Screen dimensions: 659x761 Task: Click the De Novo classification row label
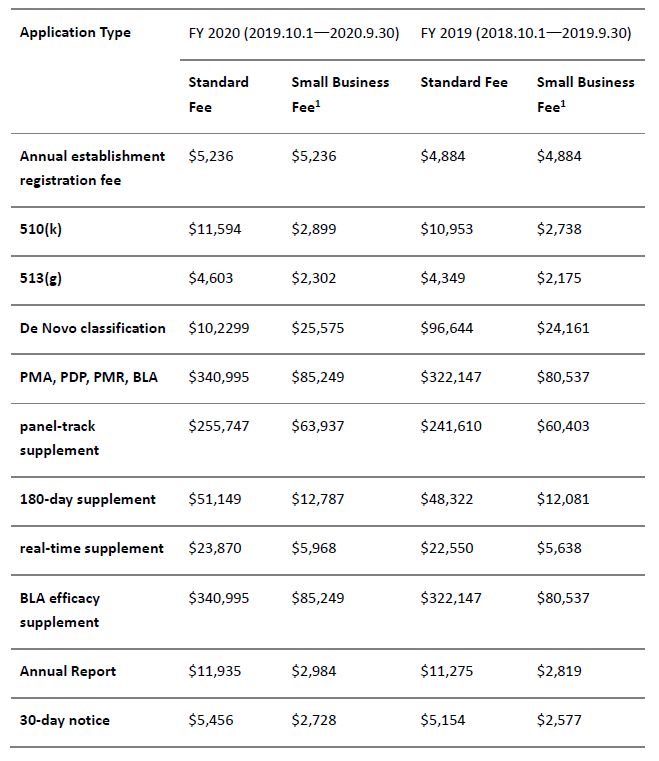93,328
